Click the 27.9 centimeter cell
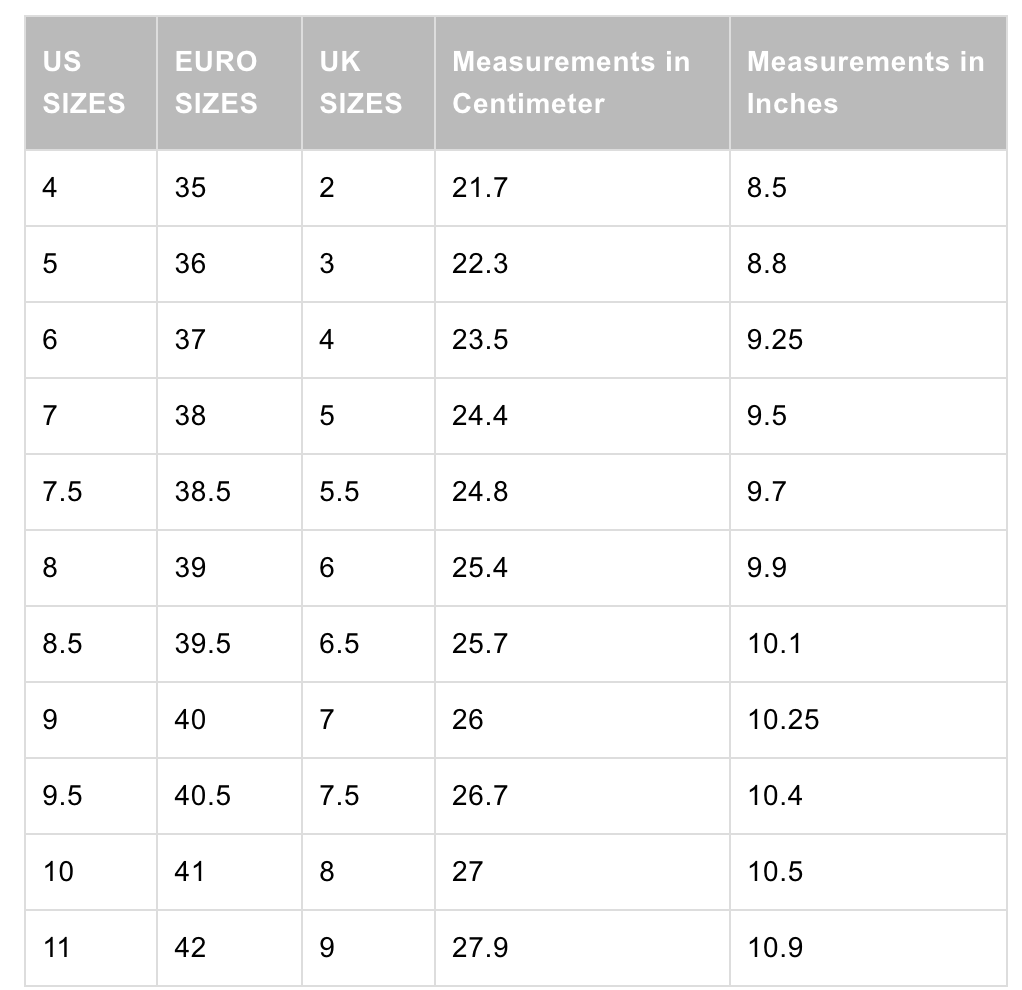This screenshot has height=990, width=1022. [x=480, y=947]
